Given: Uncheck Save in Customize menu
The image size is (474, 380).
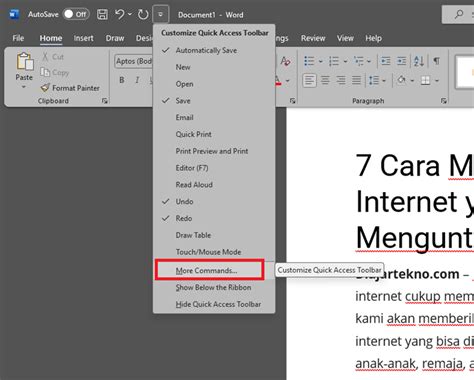Looking at the screenshot, I should click(214, 101).
